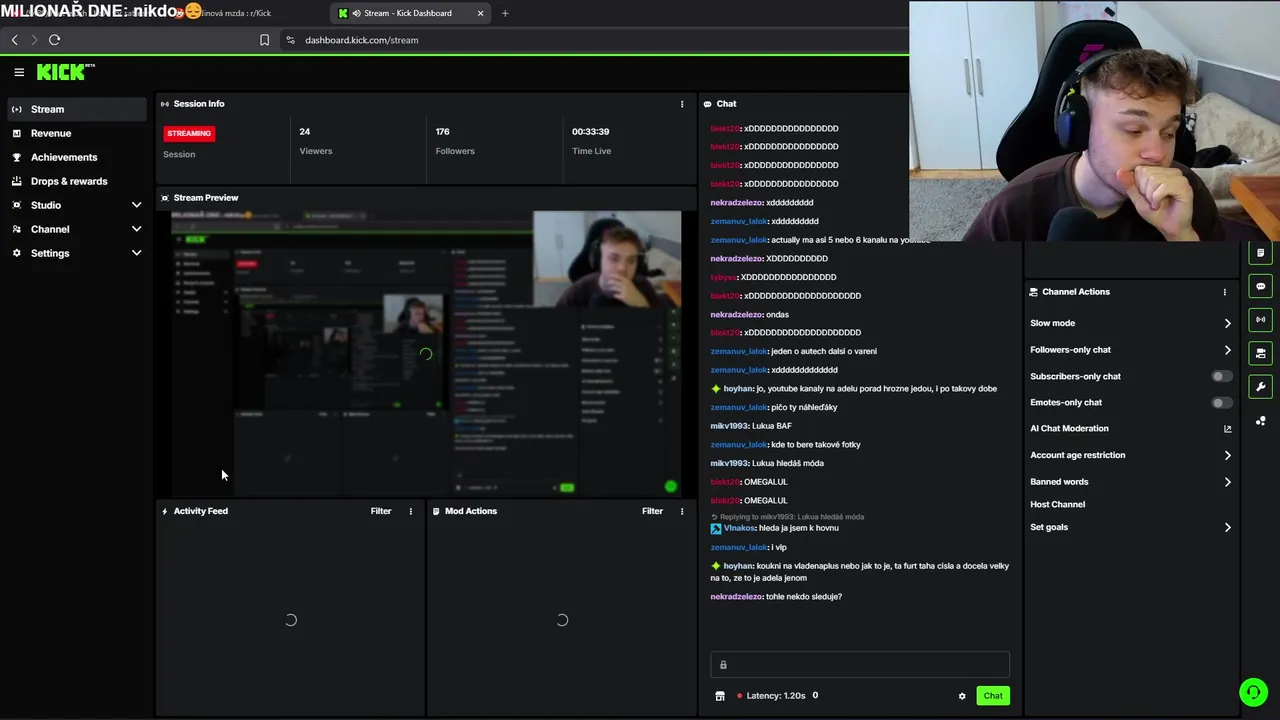Click the Latency: 1.20s indicator
The image size is (1280, 720).
point(772,696)
